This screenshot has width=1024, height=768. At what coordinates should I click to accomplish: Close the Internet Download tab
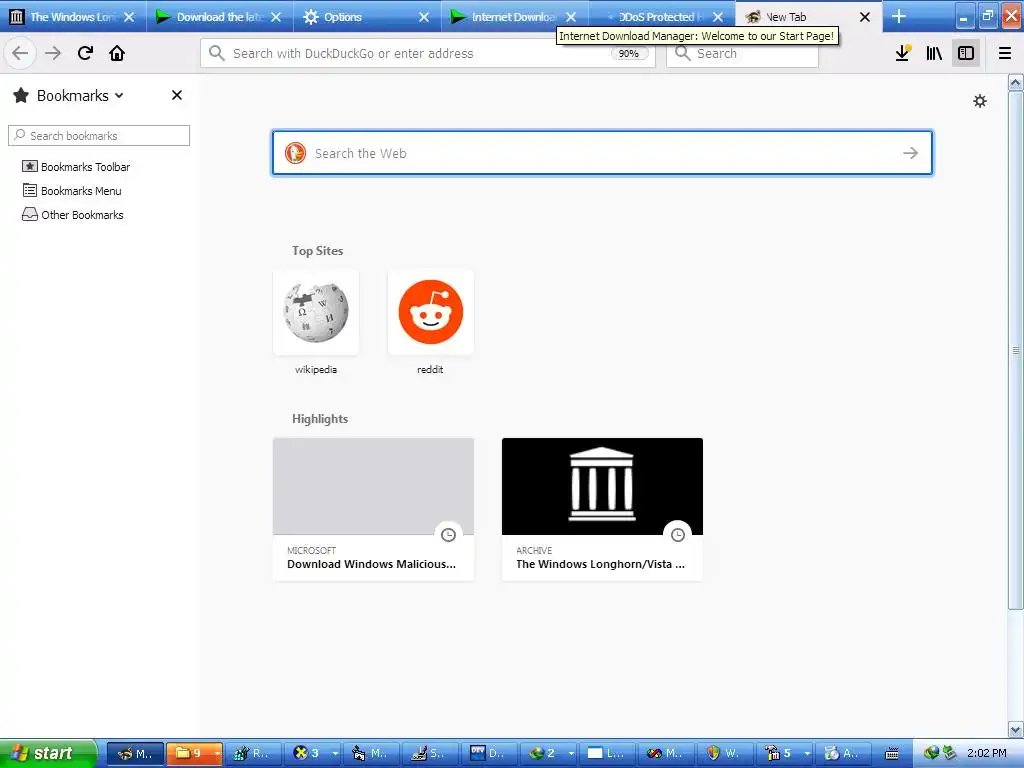click(571, 17)
